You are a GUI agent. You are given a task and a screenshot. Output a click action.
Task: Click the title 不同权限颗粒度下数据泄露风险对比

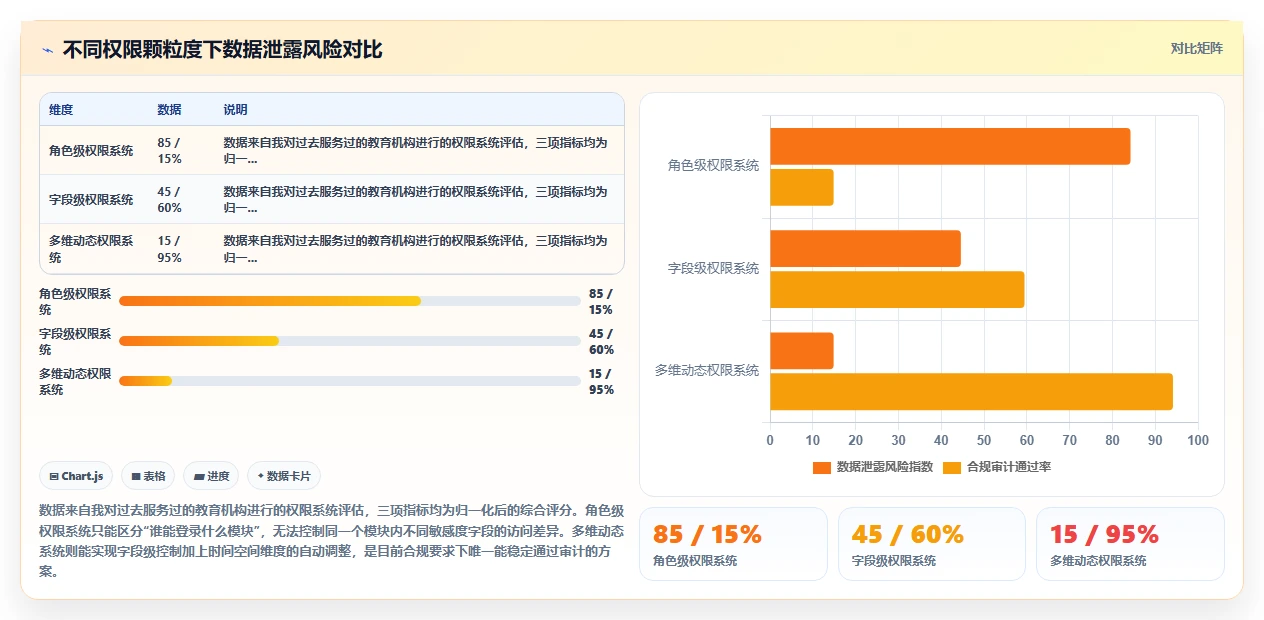222,50
